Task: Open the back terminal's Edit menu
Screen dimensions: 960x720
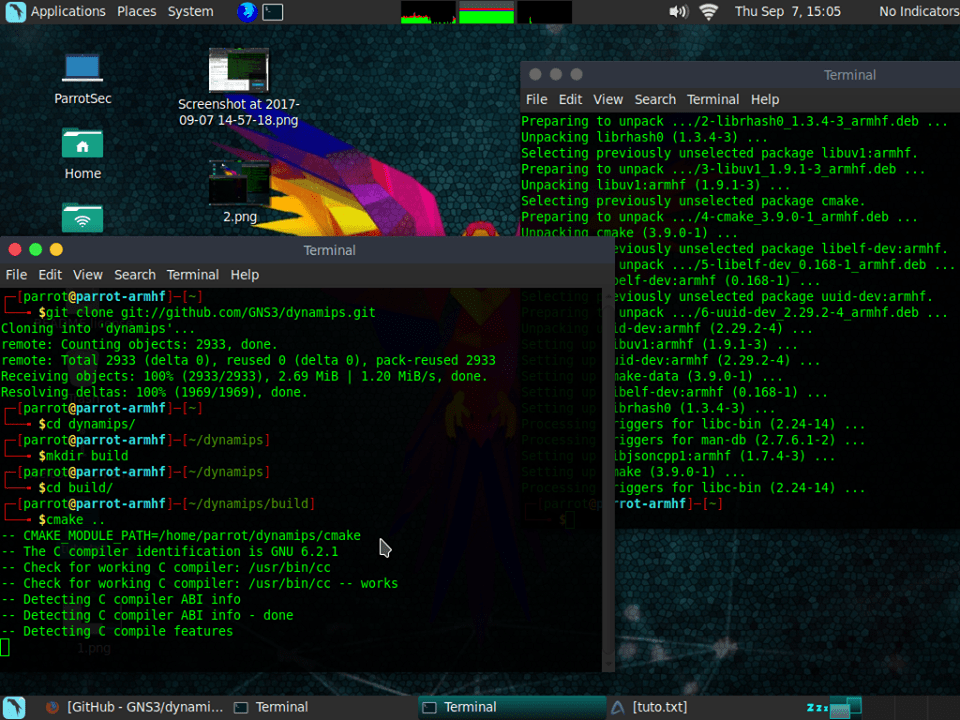Action: (x=570, y=99)
